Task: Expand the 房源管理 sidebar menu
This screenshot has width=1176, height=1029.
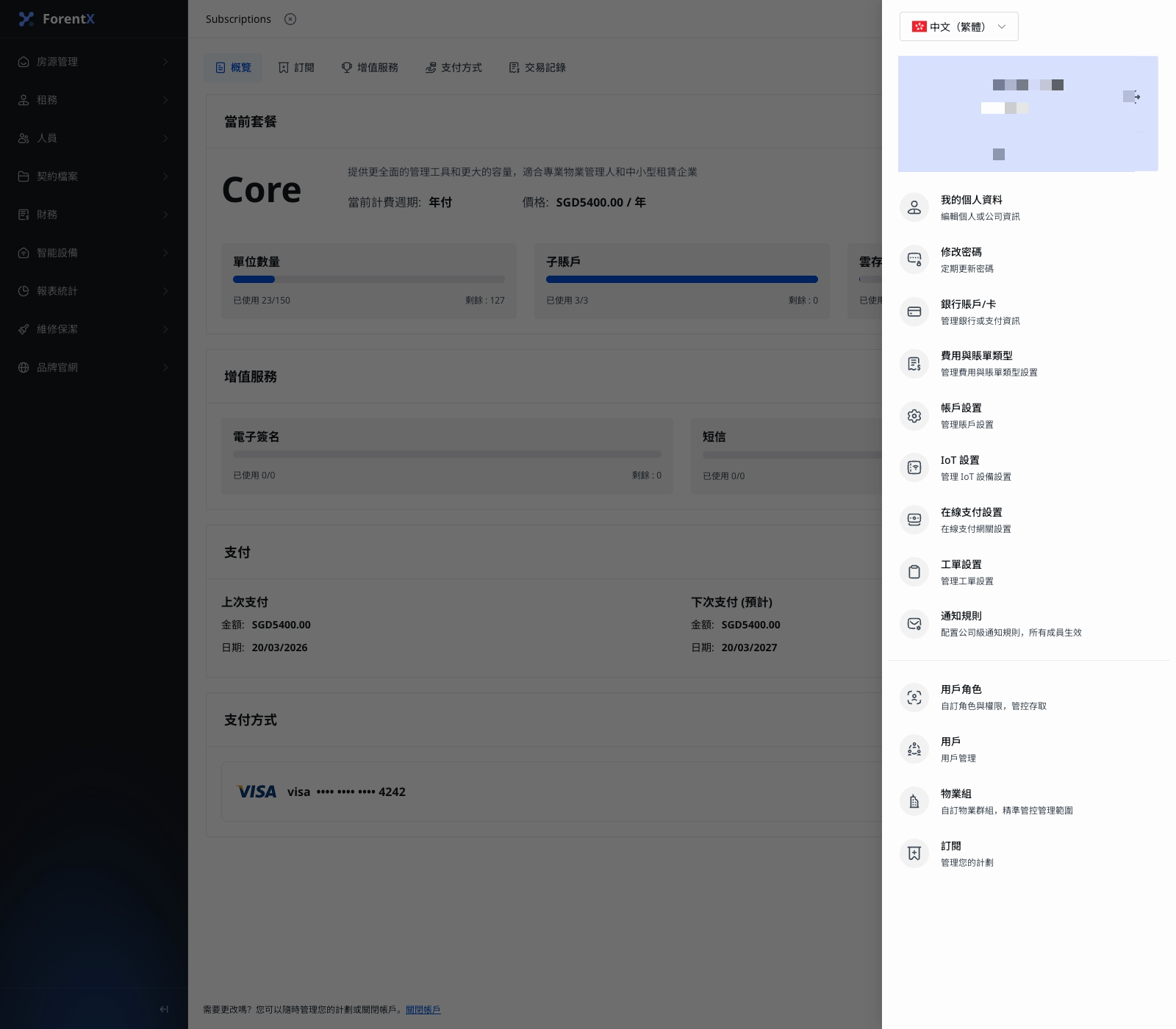Action: coord(94,62)
